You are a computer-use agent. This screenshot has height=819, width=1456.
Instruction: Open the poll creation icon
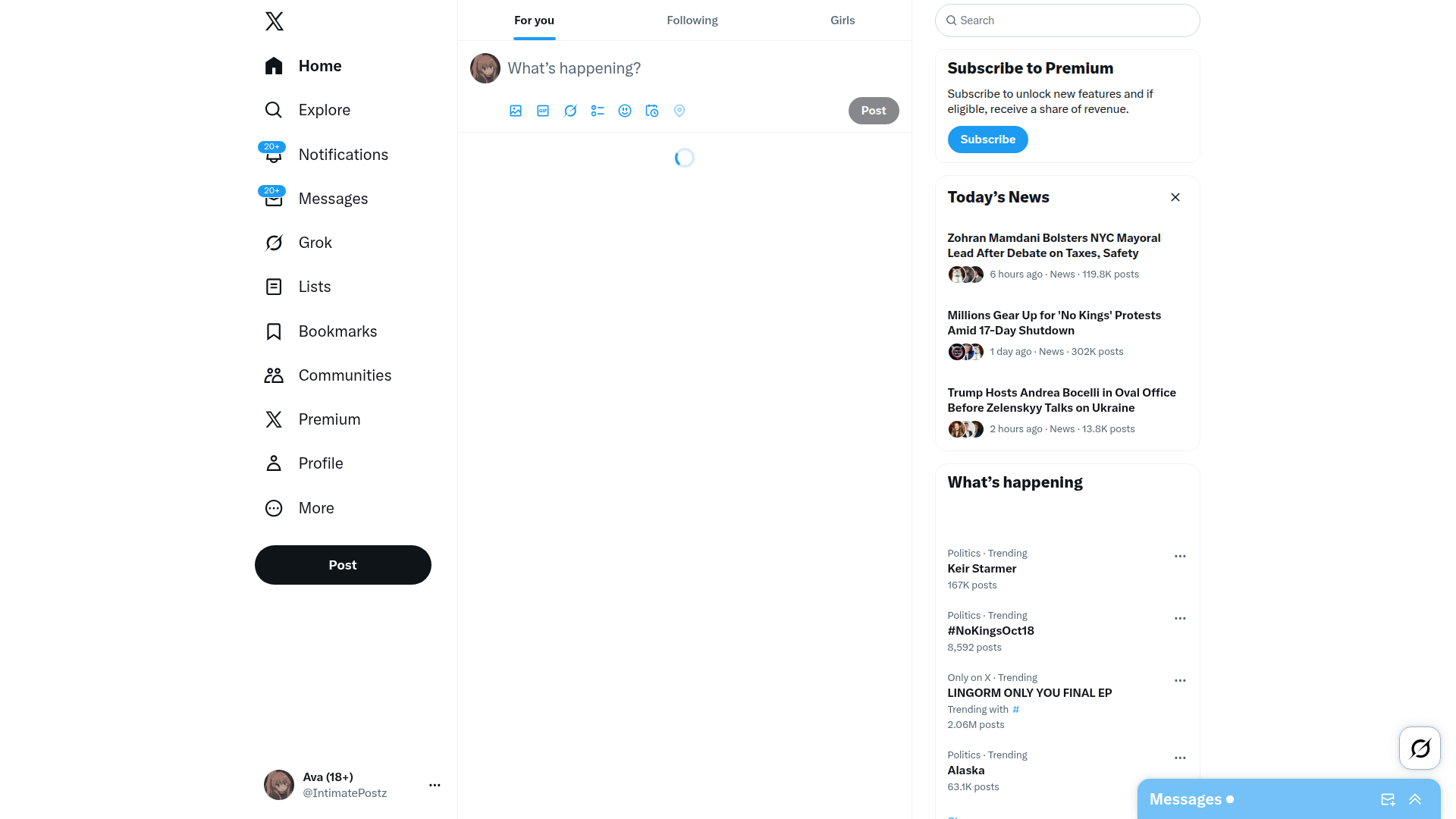[598, 111]
